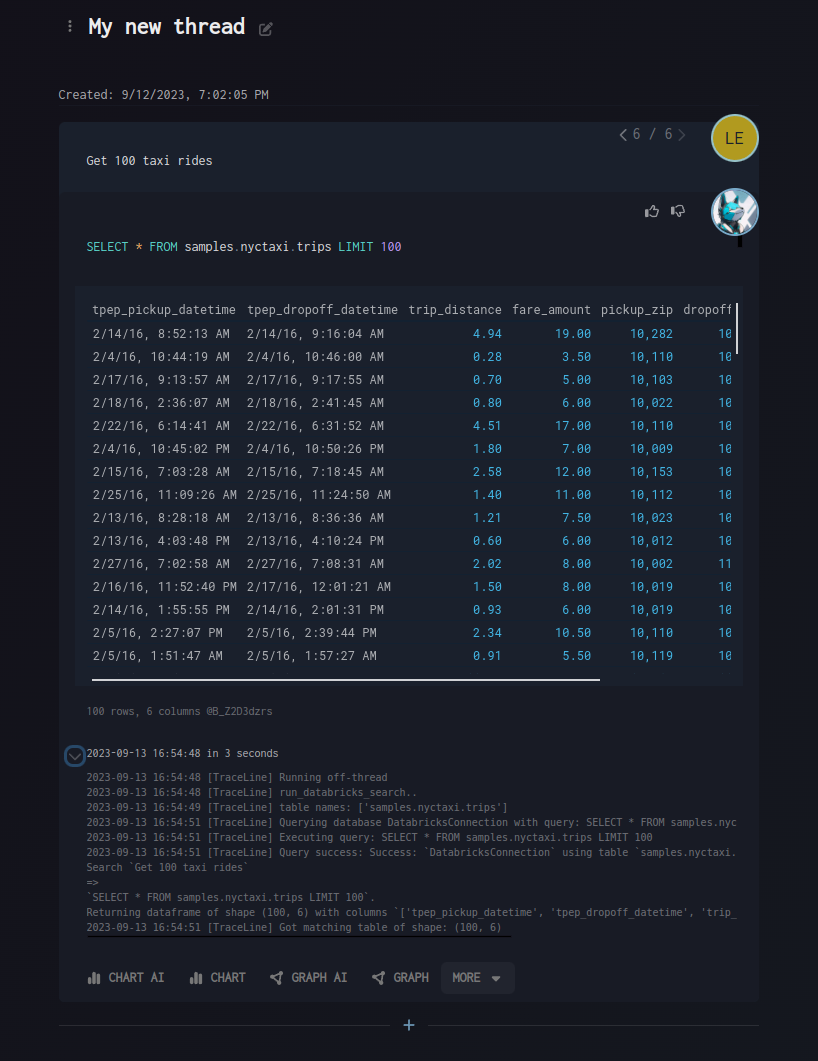Click the 'Executing query' log line

(x=369, y=837)
